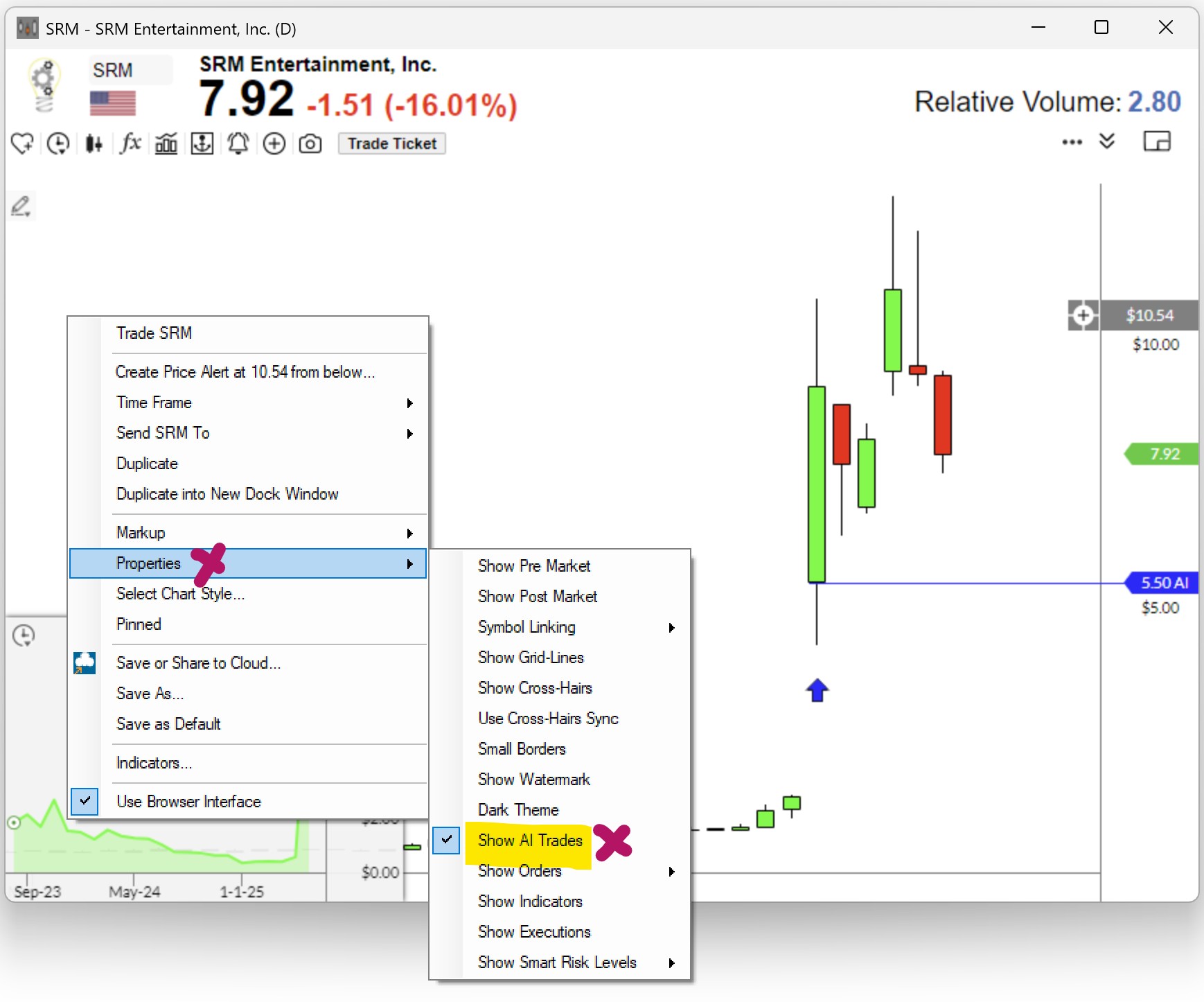Screen dimensions: 1204x1002
Task: Expand the Time Frame submenu
Action: (x=248, y=403)
